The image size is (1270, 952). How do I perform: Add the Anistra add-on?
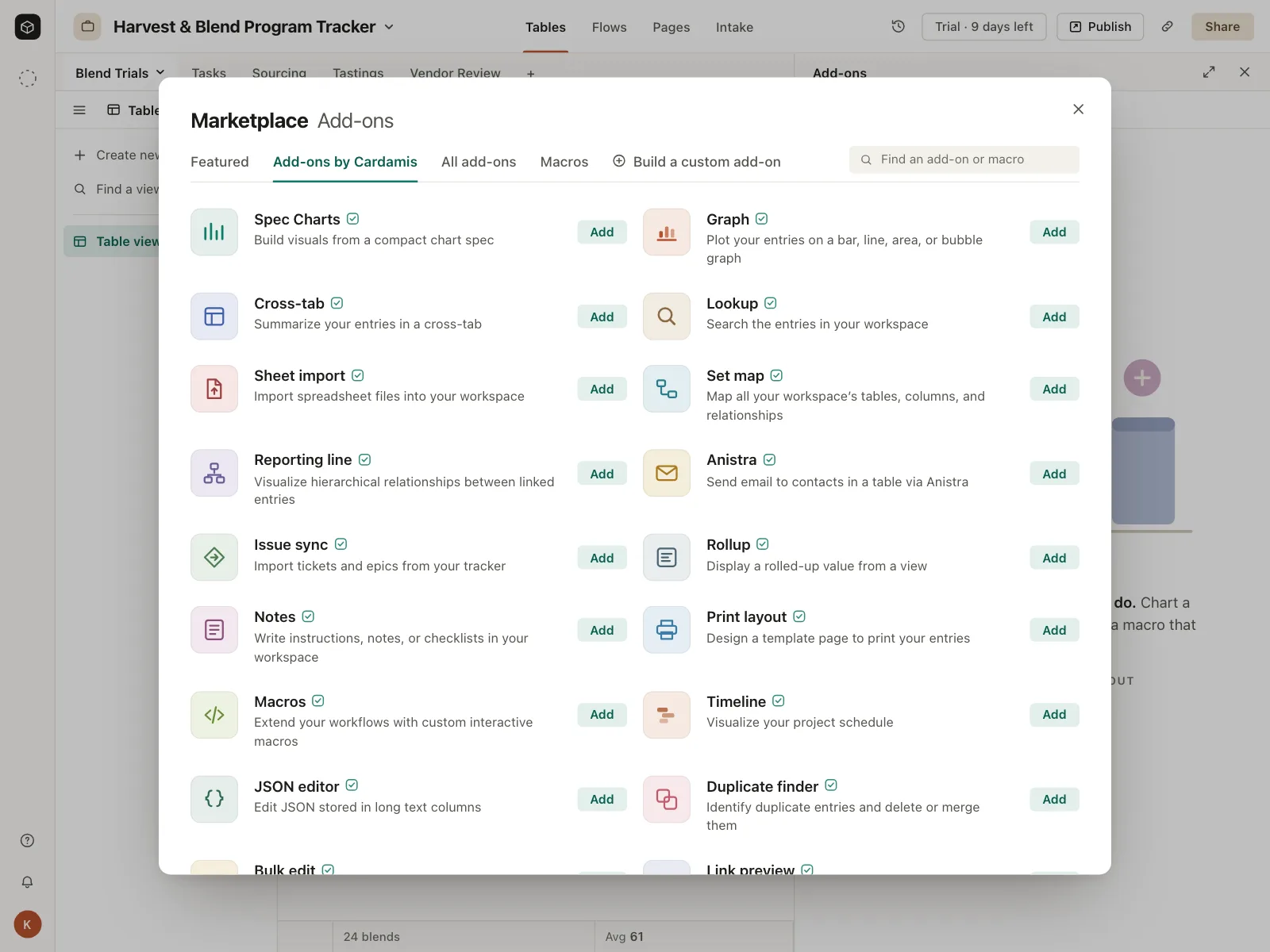tap(1055, 474)
